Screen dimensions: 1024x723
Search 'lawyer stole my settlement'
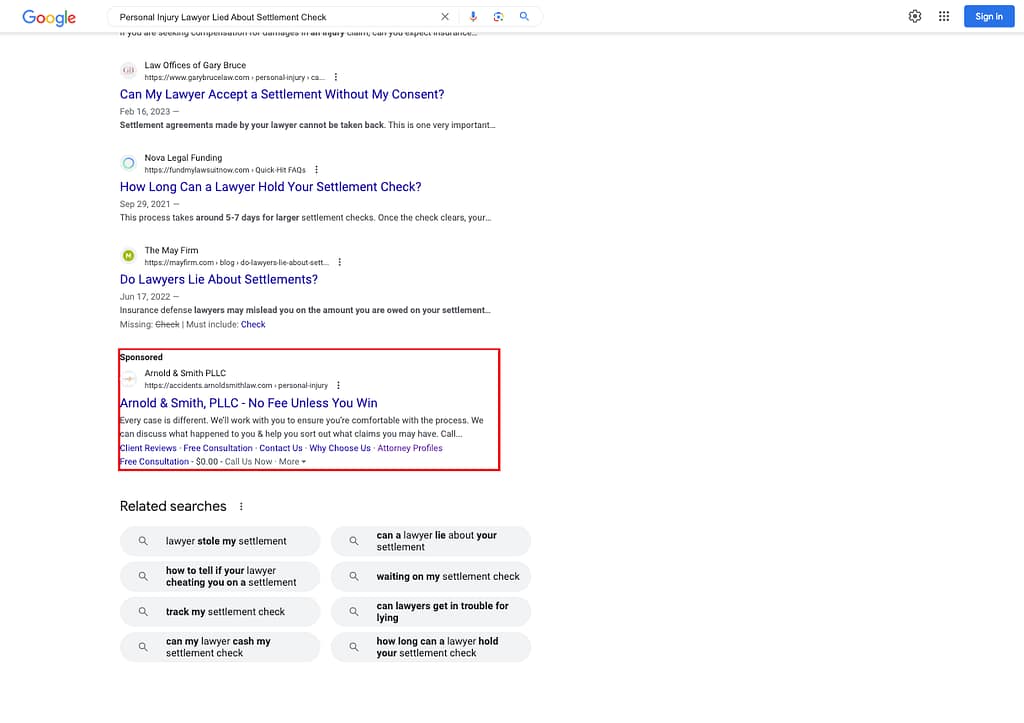(x=220, y=541)
